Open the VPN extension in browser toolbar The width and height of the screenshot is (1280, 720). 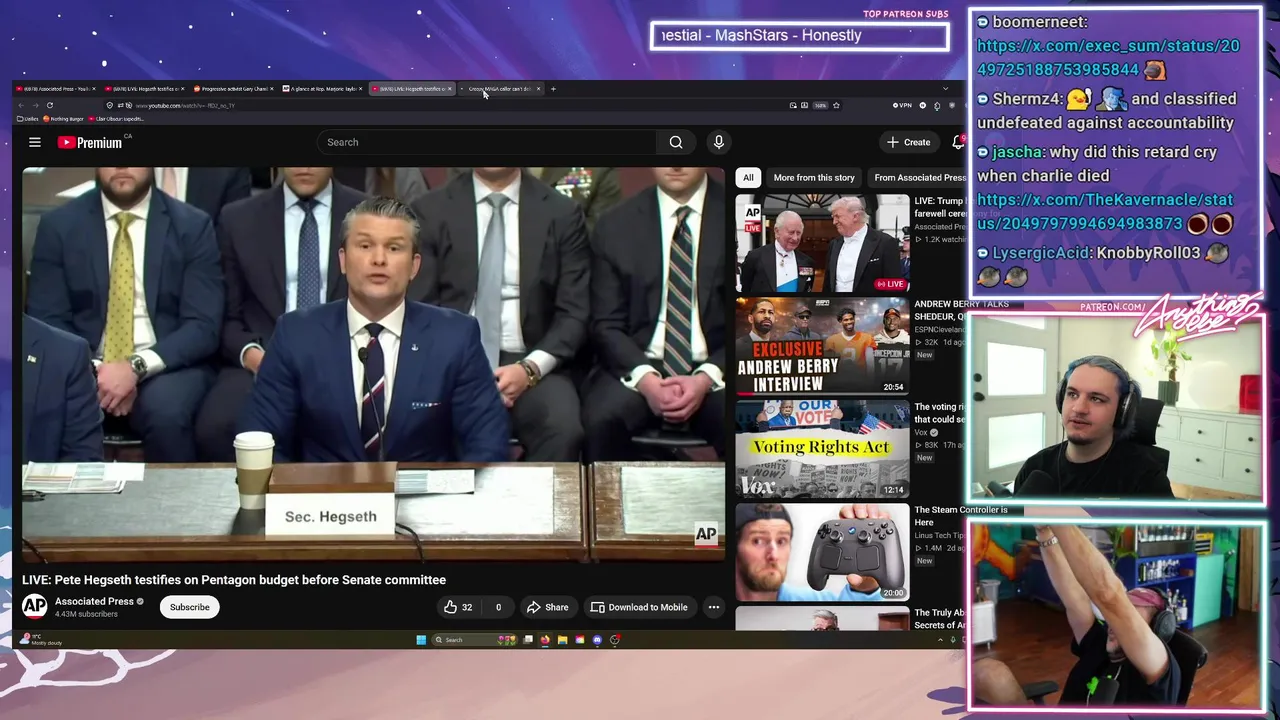903,105
